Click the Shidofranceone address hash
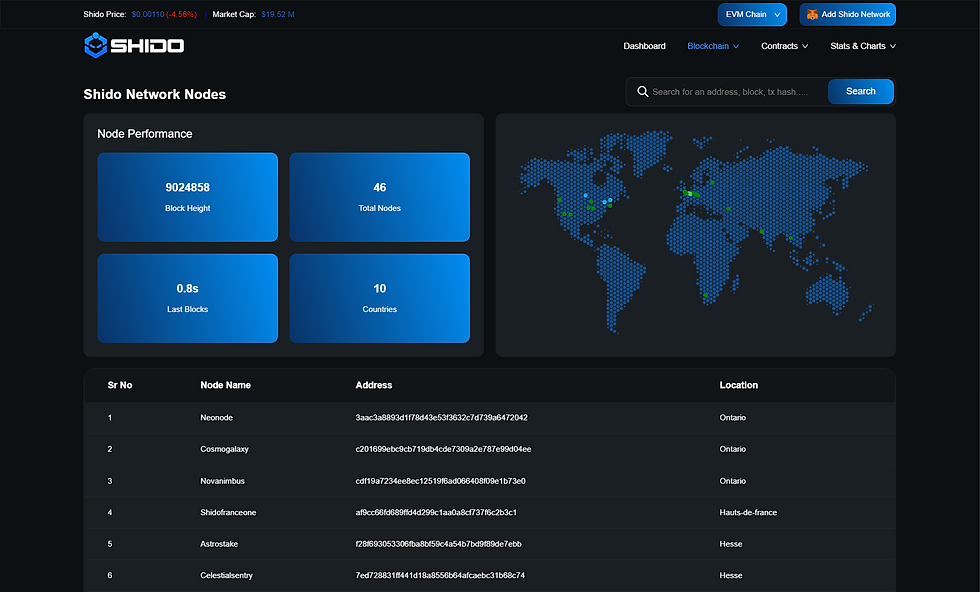Screen dimensions: 980x592 pyautogui.click(x=436, y=513)
